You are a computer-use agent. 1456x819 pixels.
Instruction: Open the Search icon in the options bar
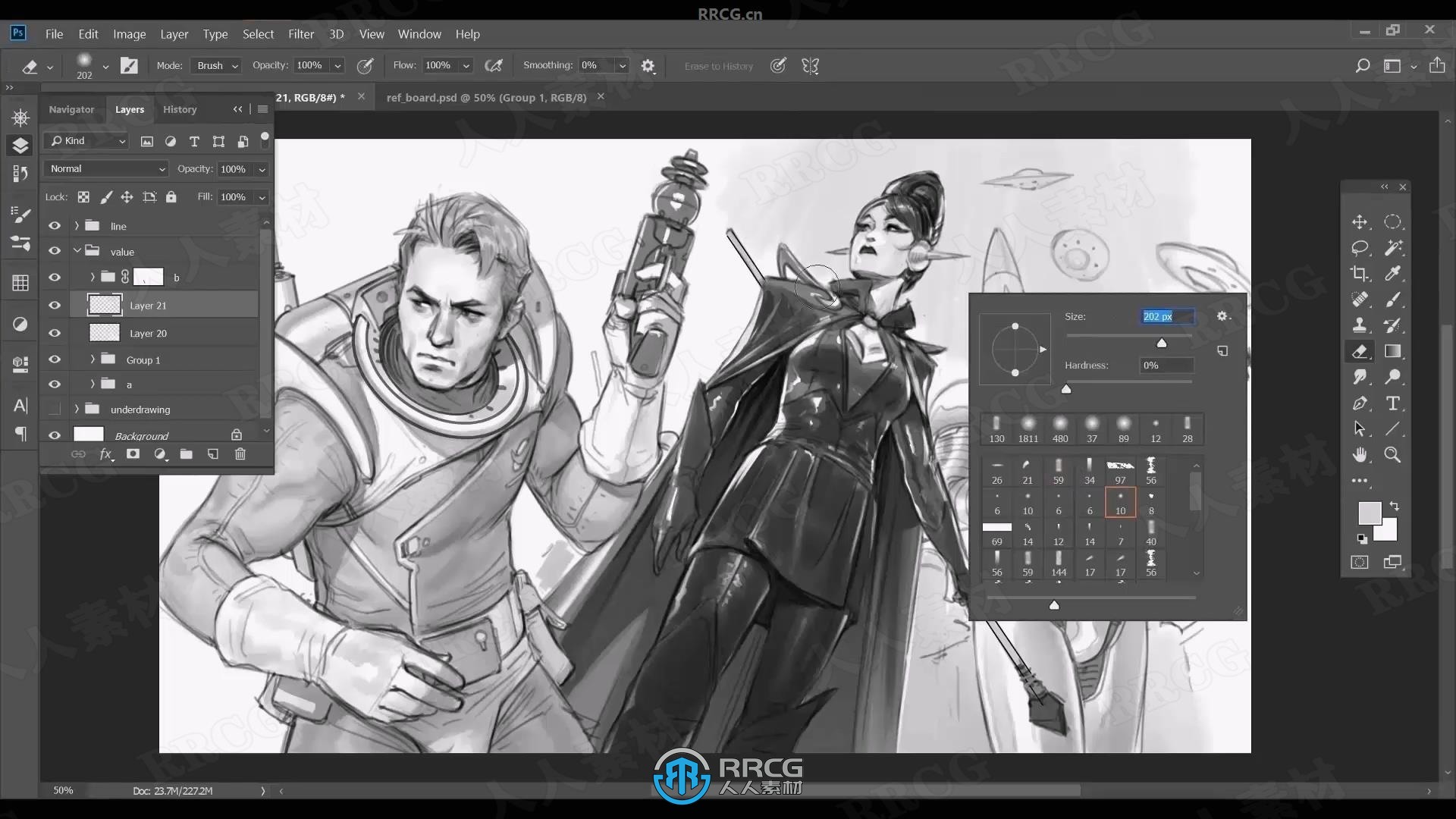coord(1362,66)
